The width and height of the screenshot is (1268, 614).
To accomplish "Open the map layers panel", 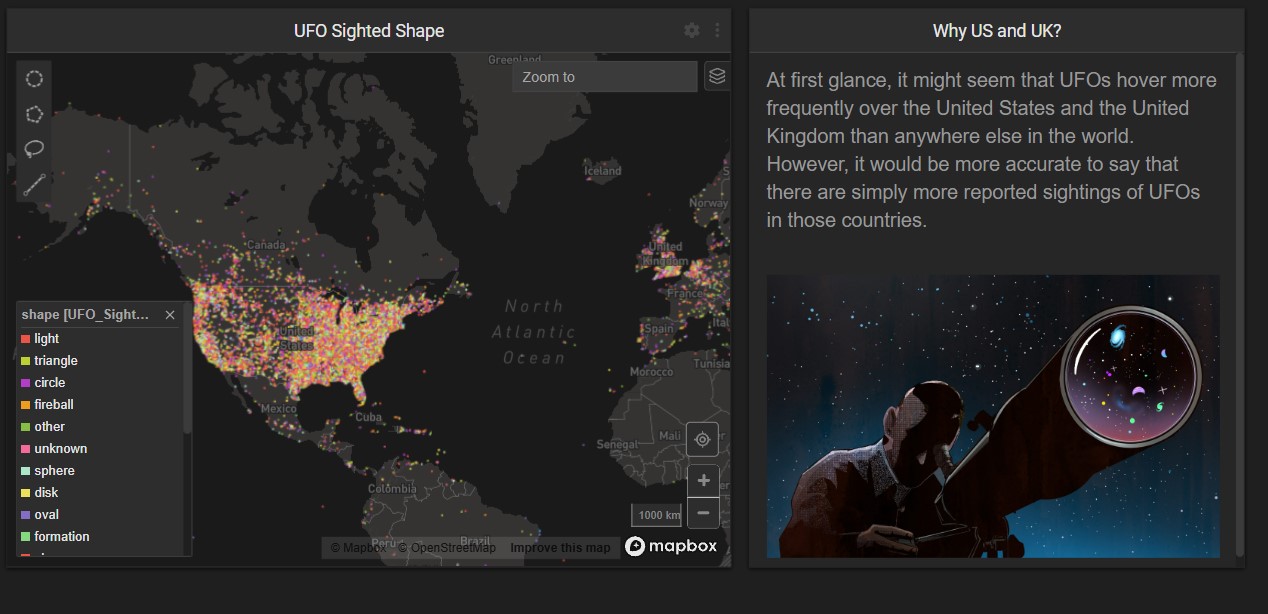I will (716, 76).
